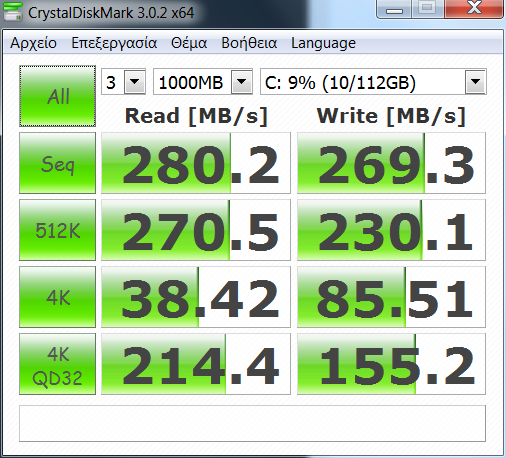Open the Θέμα menu

pyautogui.click(x=189, y=43)
